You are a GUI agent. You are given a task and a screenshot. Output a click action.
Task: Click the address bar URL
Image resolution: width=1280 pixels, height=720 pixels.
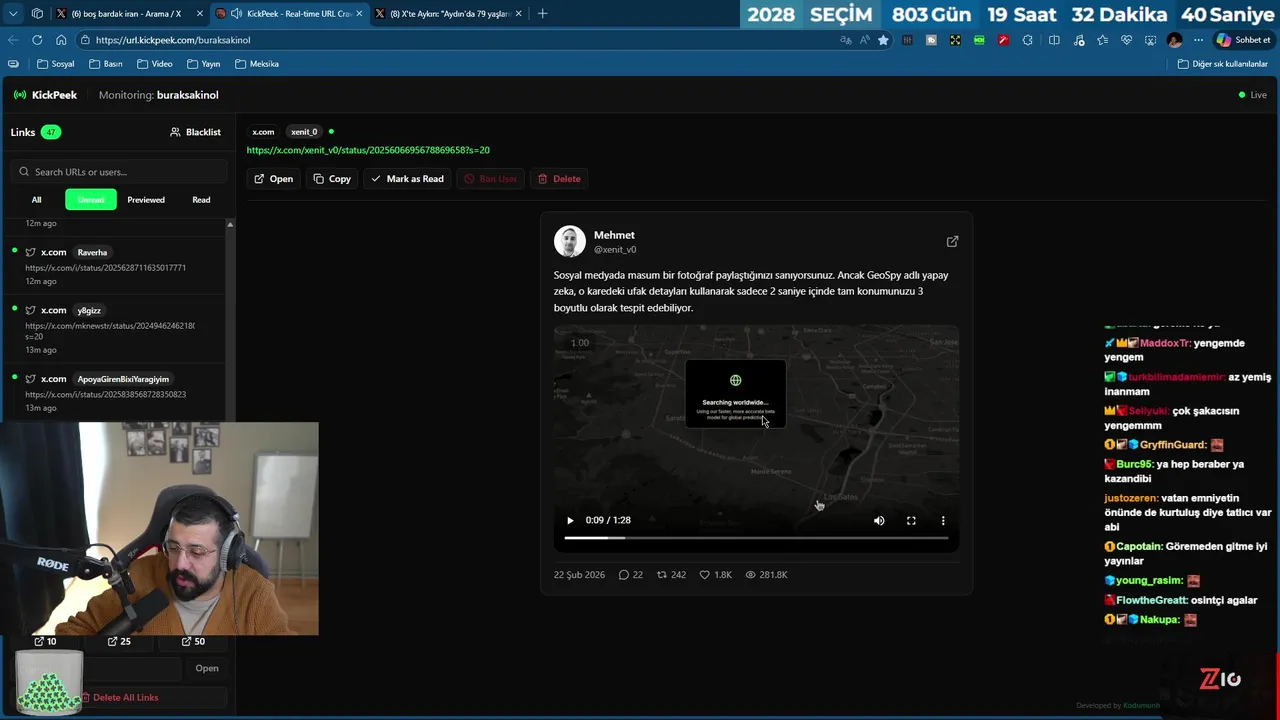point(173,40)
